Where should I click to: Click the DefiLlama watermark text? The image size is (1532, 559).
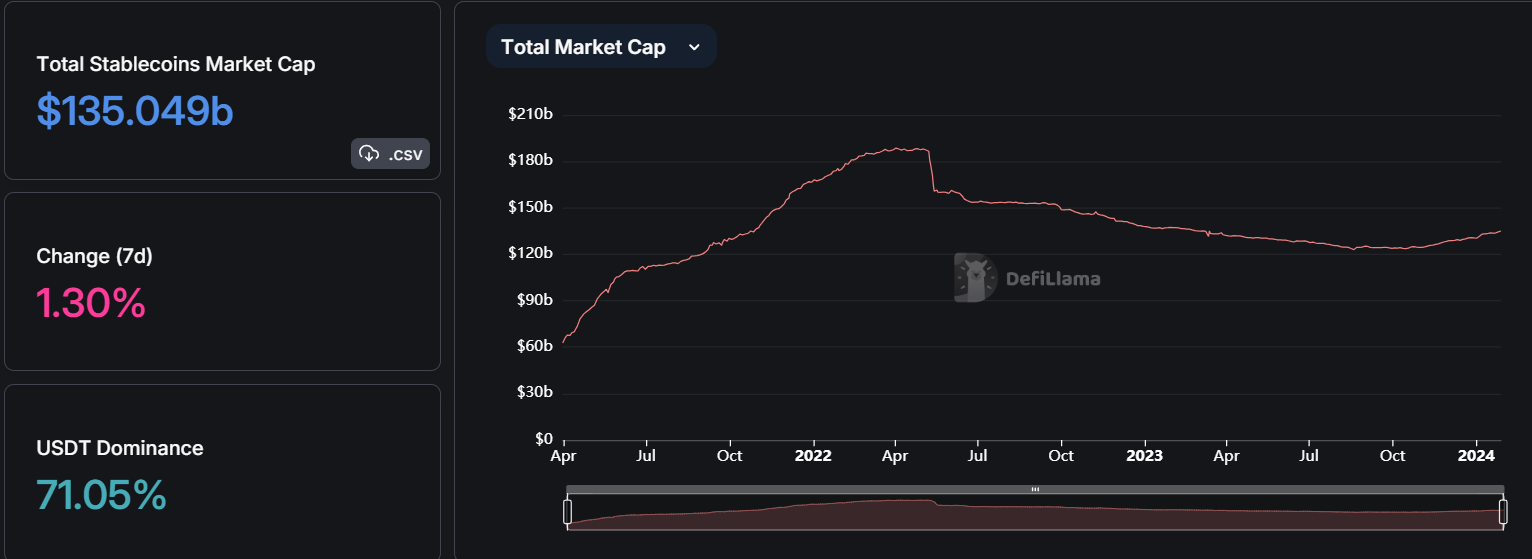pyautogui.click(x=1052, y=279)
